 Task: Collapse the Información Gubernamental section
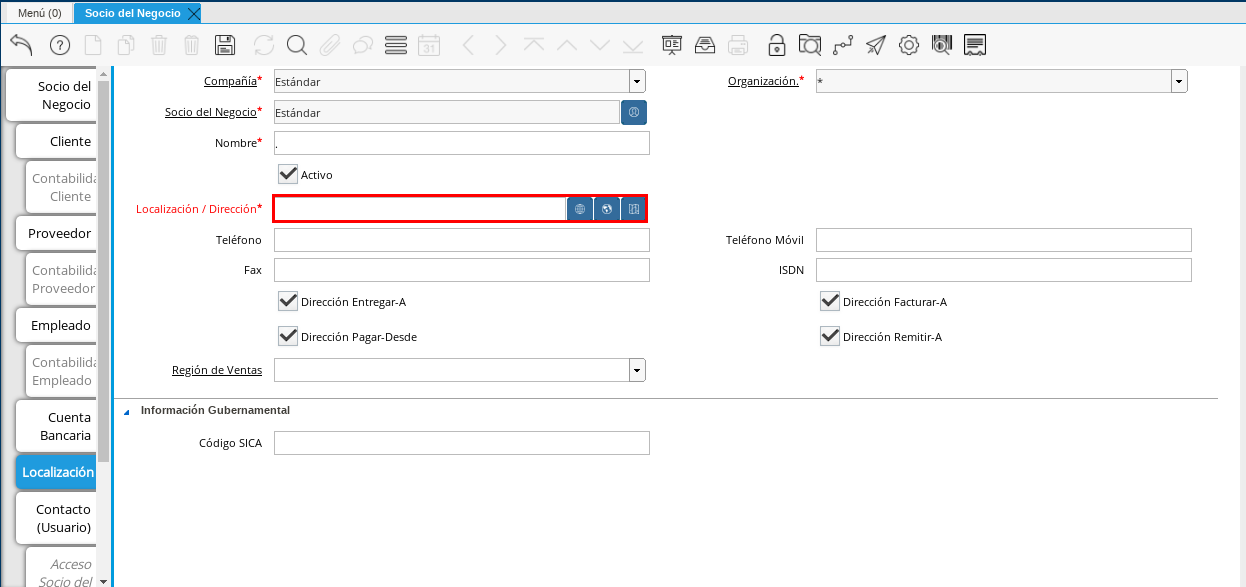[x=127, y=411]
